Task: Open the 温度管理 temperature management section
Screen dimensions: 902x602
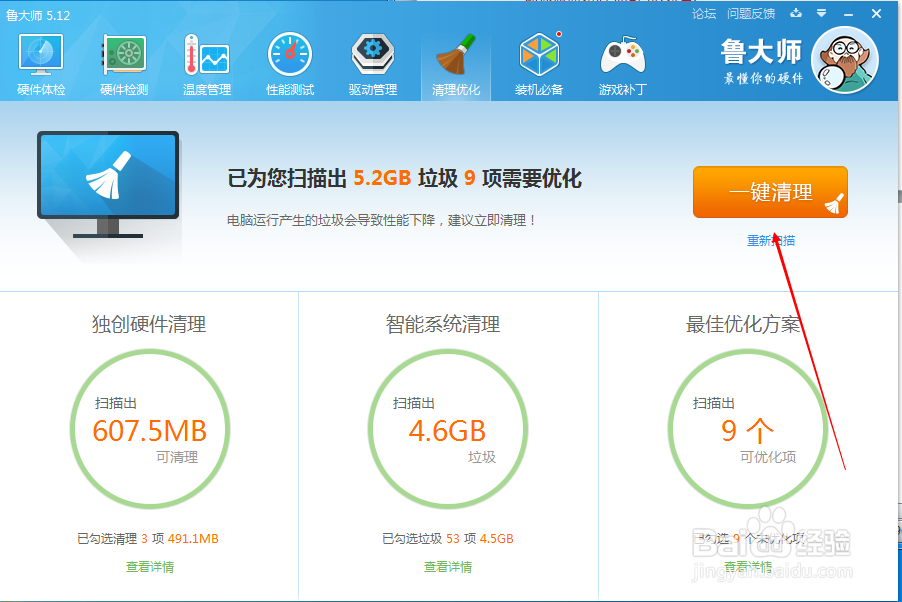Action: (x=207, y=64)
